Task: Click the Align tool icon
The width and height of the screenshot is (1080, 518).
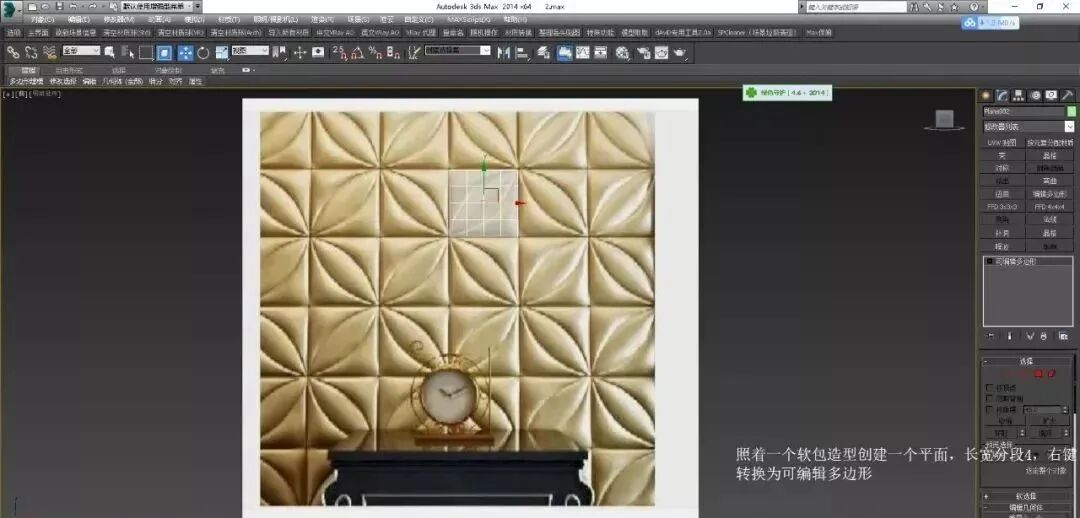Action: click(522, 52)
